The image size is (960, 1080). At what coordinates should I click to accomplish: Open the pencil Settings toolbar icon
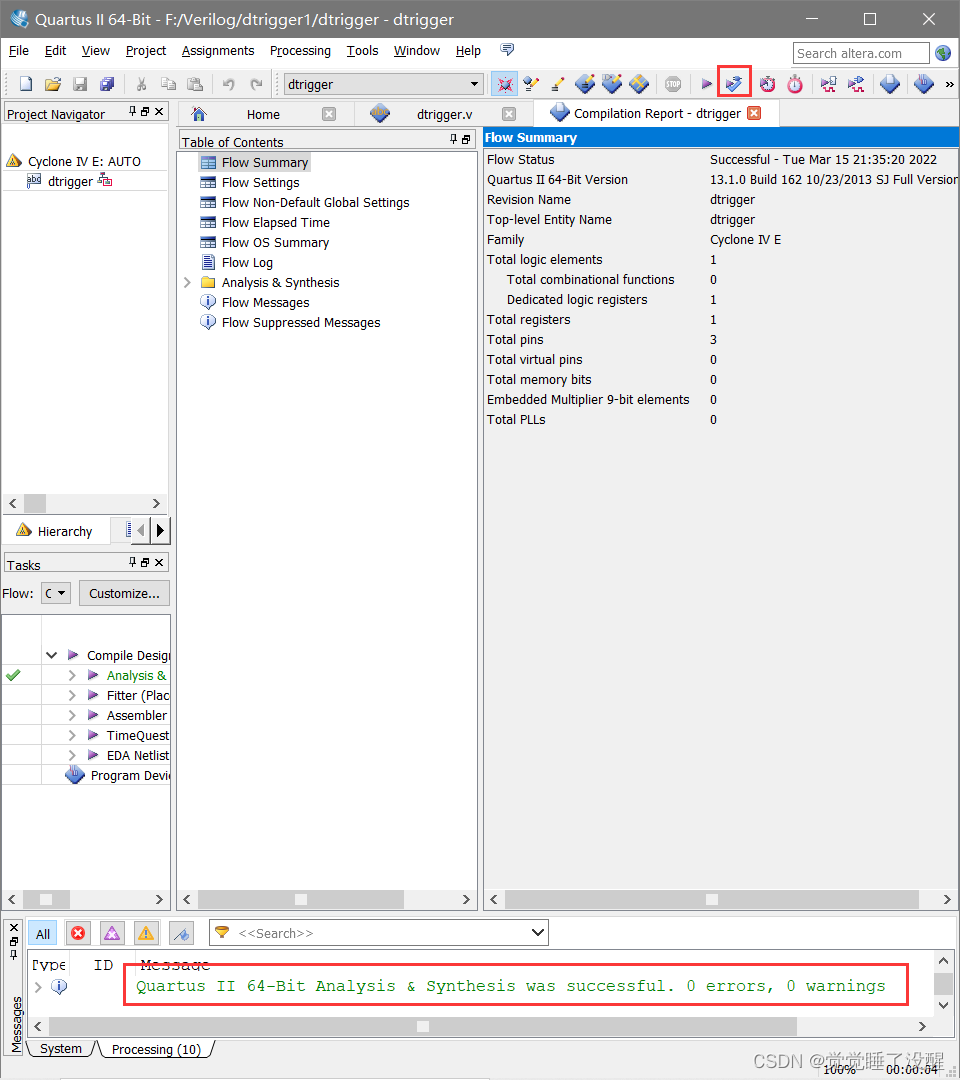point(558,84)
